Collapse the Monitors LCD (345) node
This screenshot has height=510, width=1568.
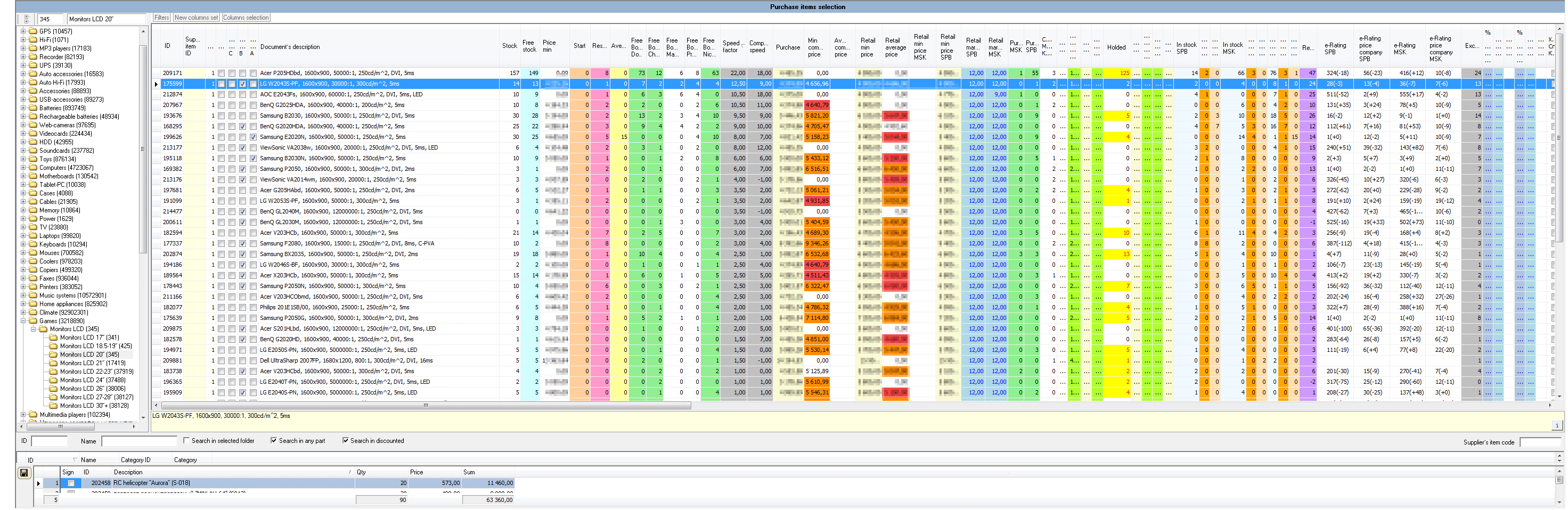point(34,328)
